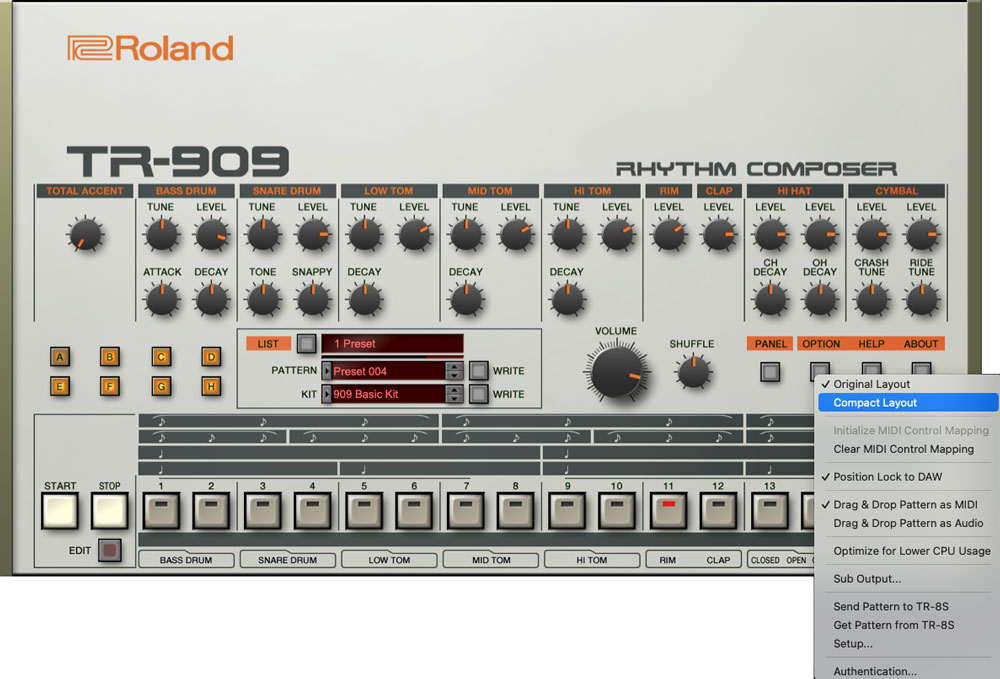This screenshot has width=1000, height=679.
Task: Step the PATTERN up/down stepper
Action: (x=454, y=371)
